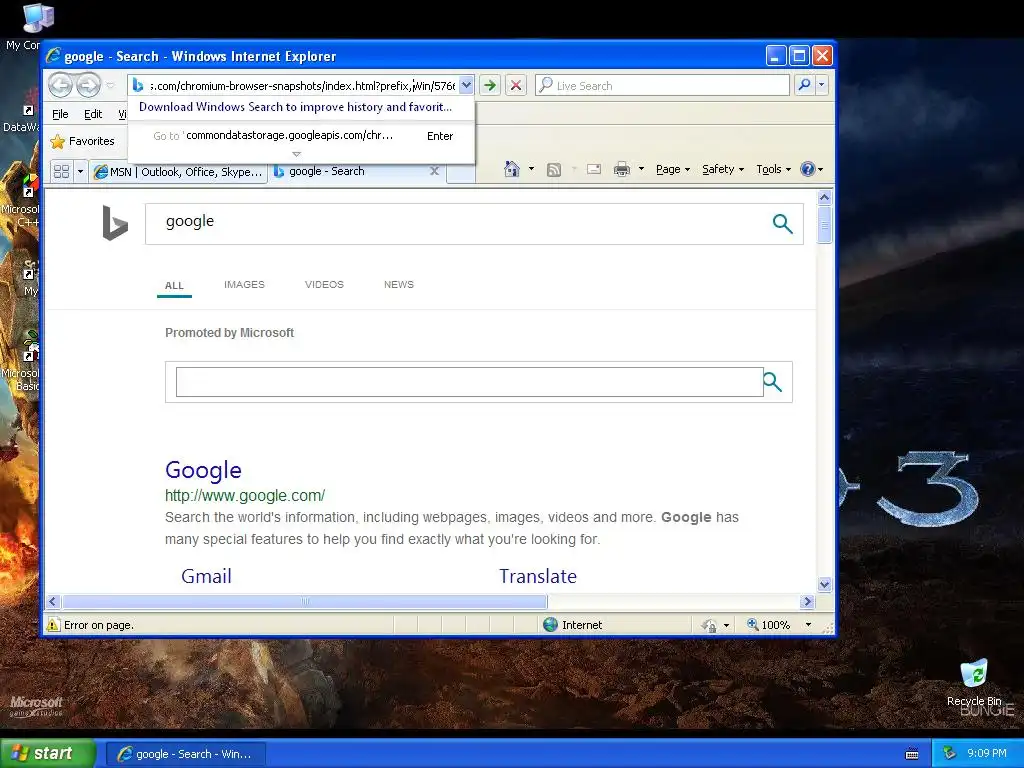Click the Back navigation arrow button
Screen dimensions: 1024x768
click(61, 85)
